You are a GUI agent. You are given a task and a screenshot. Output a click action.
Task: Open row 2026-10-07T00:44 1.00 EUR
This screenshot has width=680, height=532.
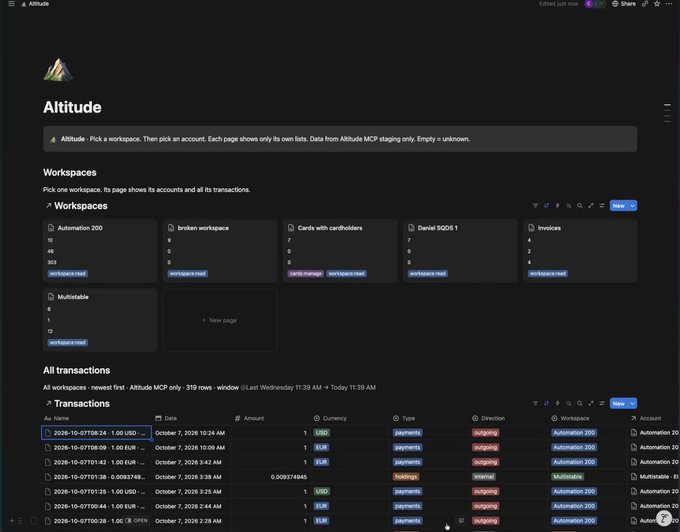97,506
